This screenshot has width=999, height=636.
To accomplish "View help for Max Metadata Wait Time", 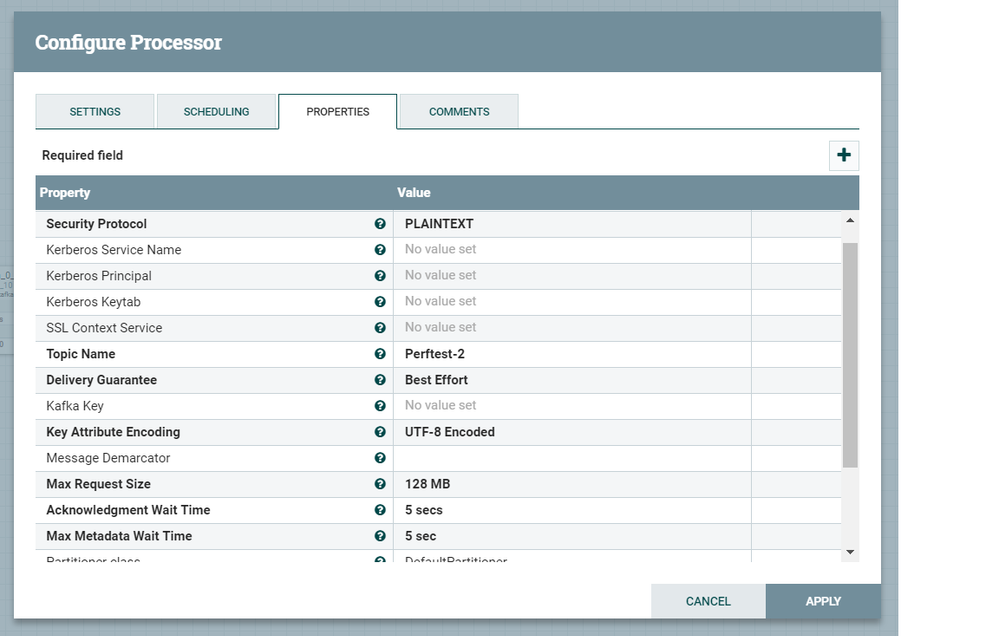I will coord(379,535).
